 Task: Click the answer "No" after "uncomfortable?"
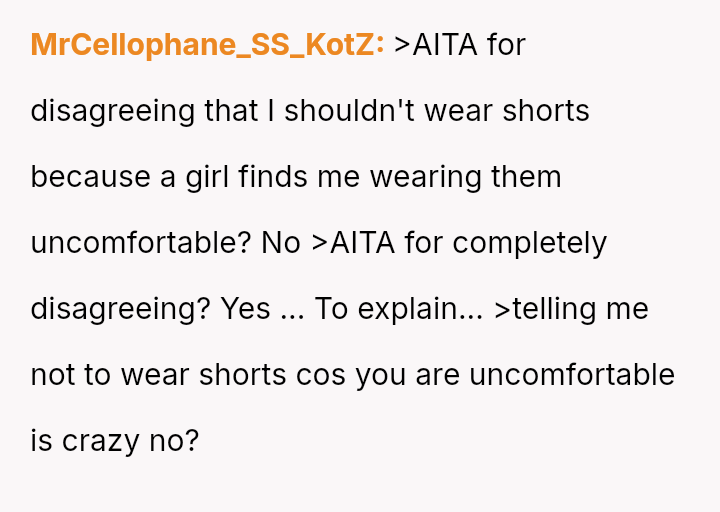click(x=281, y=243)
